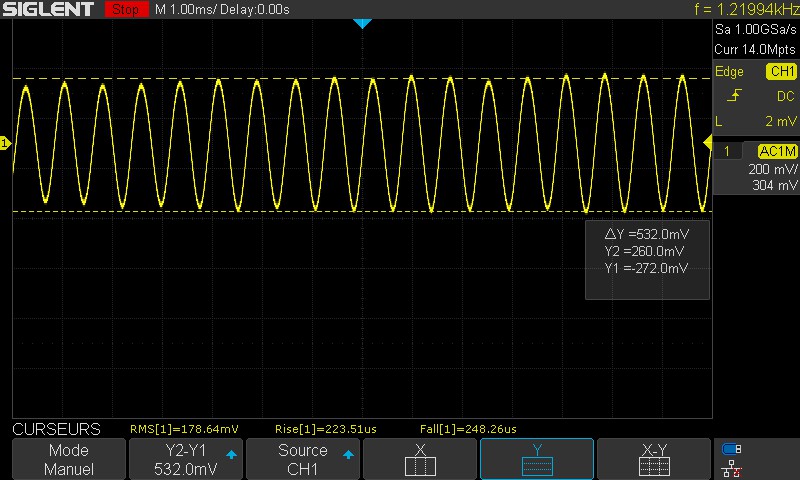The width and height of the screenshot is (800, 480).
Task: Click the CH1 trigger source badge
Action: 781,71
